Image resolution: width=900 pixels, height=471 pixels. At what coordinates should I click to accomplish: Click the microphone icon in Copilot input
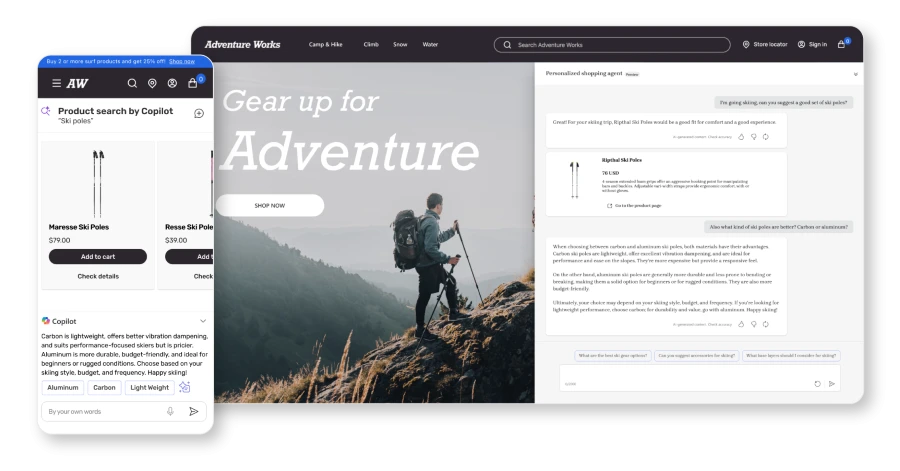(x=170, y=411)
